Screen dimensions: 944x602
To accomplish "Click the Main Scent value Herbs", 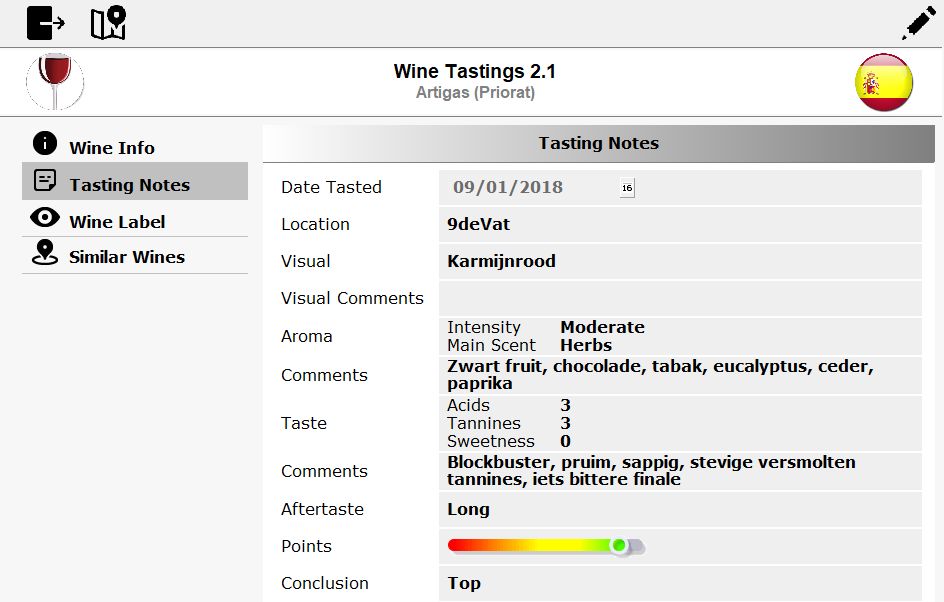I will click(586, 345).
